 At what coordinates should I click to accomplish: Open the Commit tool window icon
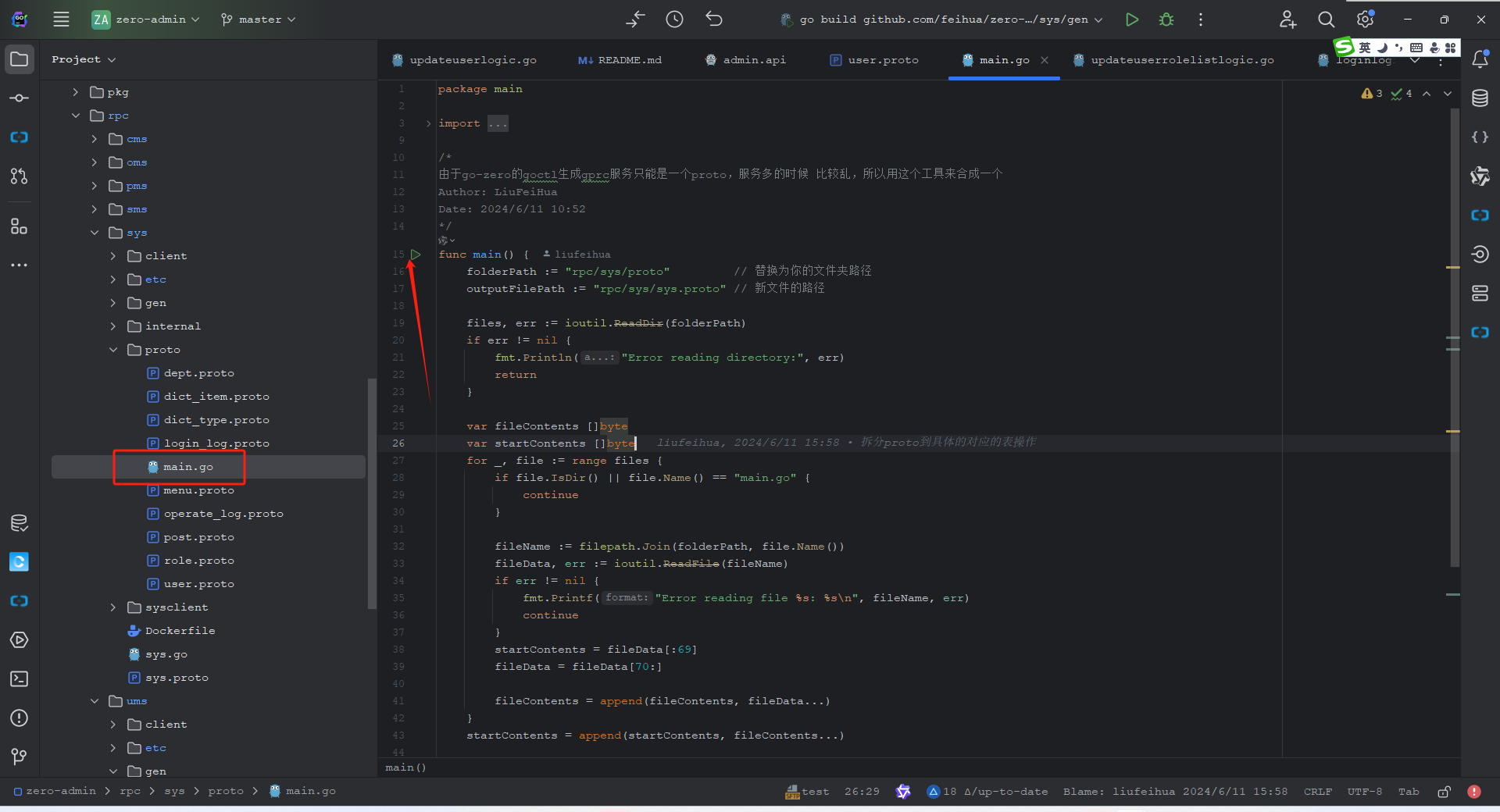[x=20, y=98]
